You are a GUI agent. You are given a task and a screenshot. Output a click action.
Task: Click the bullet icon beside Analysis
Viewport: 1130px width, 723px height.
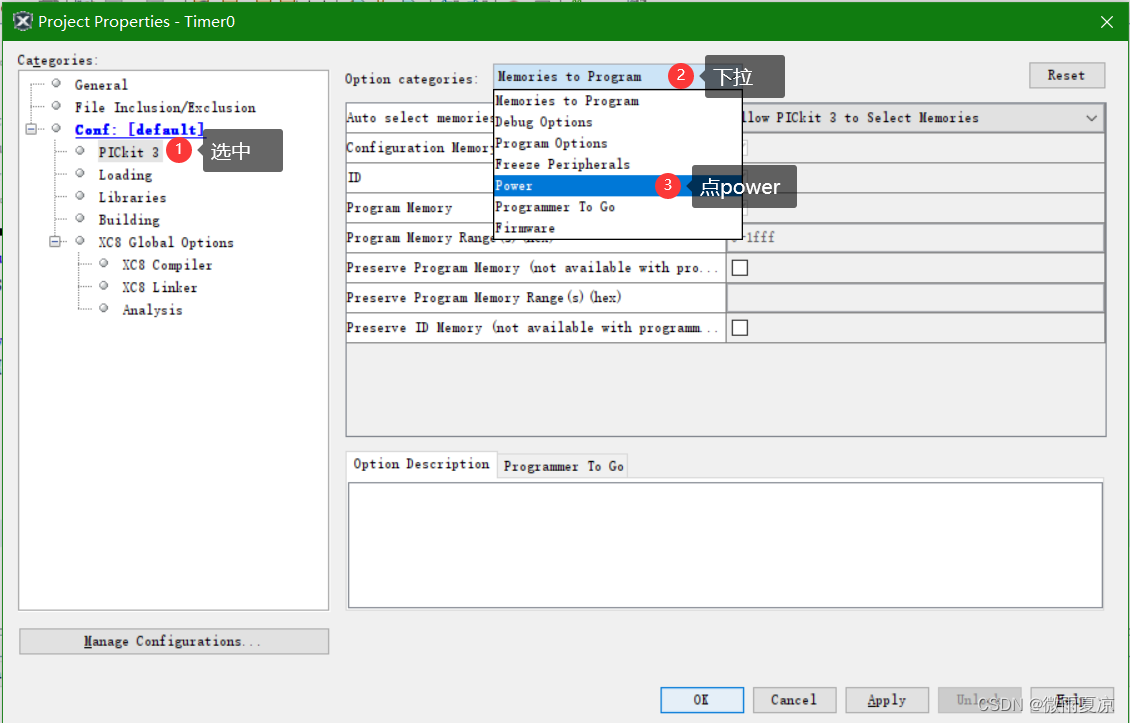pos(104,309)
